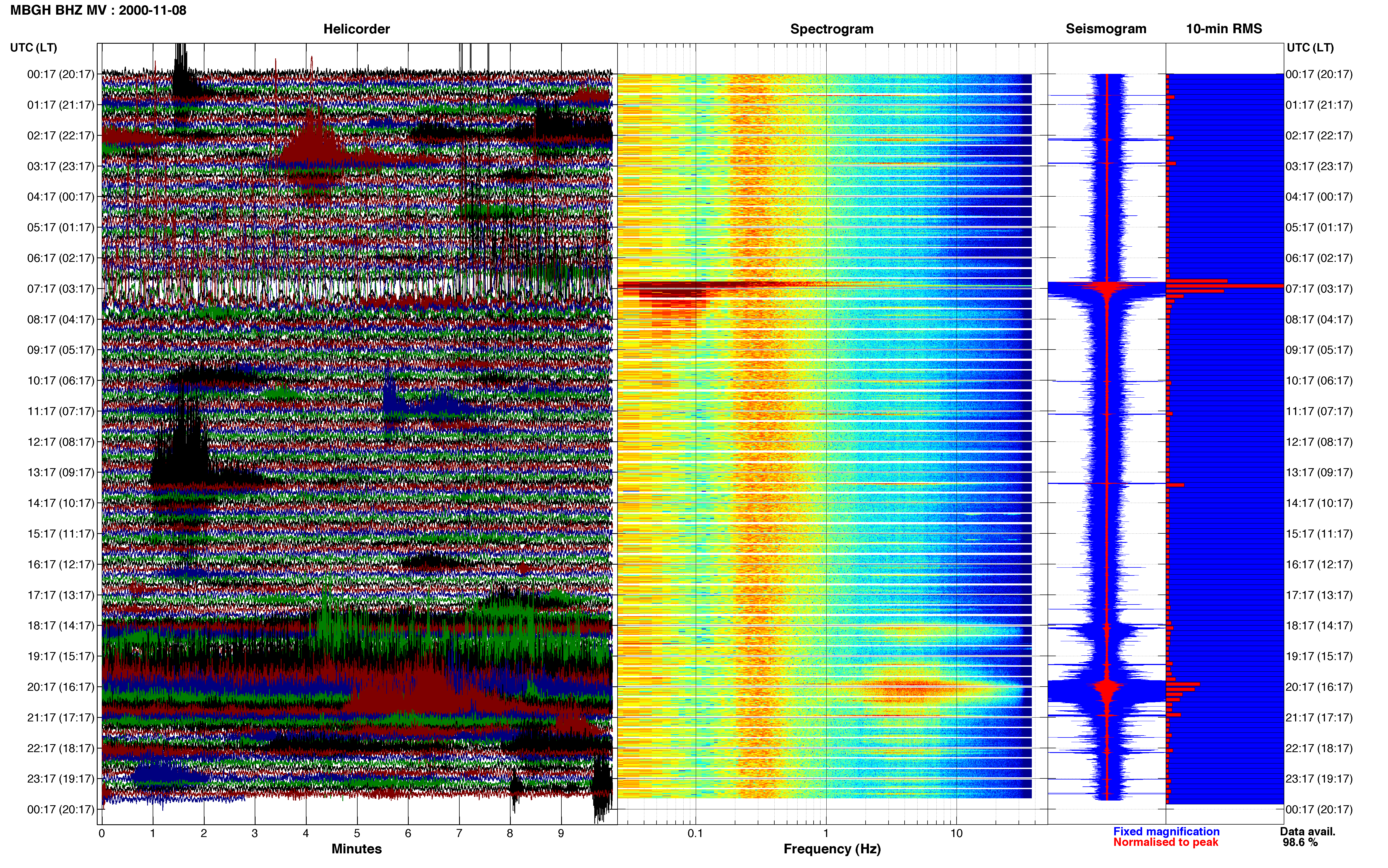Click Helicorder time label "09:17 (05:17)"
1388x868 pixels.
pyautogui.click(x=60, y=350)
